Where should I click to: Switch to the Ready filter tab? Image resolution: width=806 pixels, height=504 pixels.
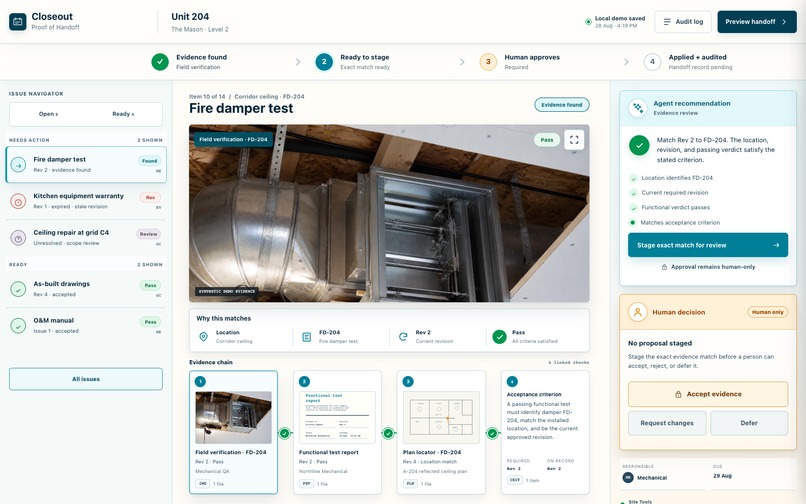(x=123, y=114)
